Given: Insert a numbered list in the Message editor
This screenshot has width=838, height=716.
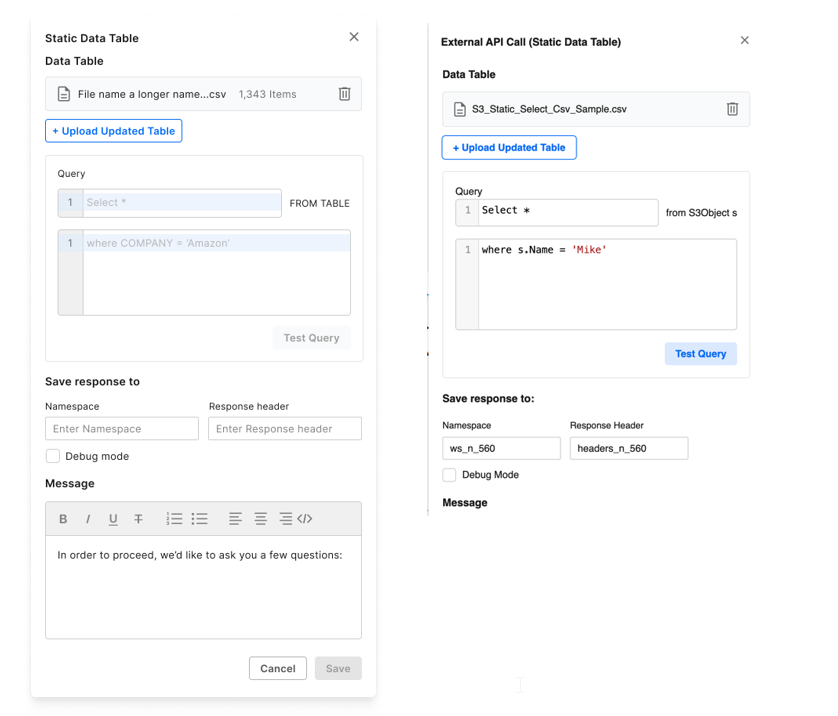Looking at the screenshot, I should [174, 519].
